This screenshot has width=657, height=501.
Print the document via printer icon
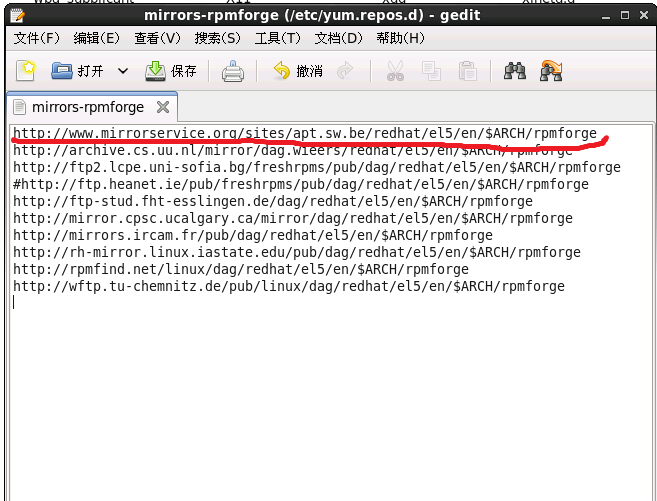[x=233, y=71]
